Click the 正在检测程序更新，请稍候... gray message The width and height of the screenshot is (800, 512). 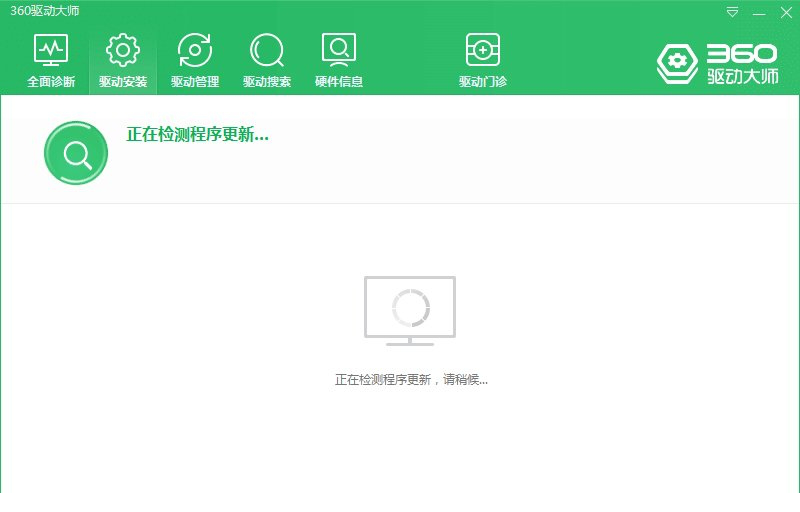click(x=411, y=379)
